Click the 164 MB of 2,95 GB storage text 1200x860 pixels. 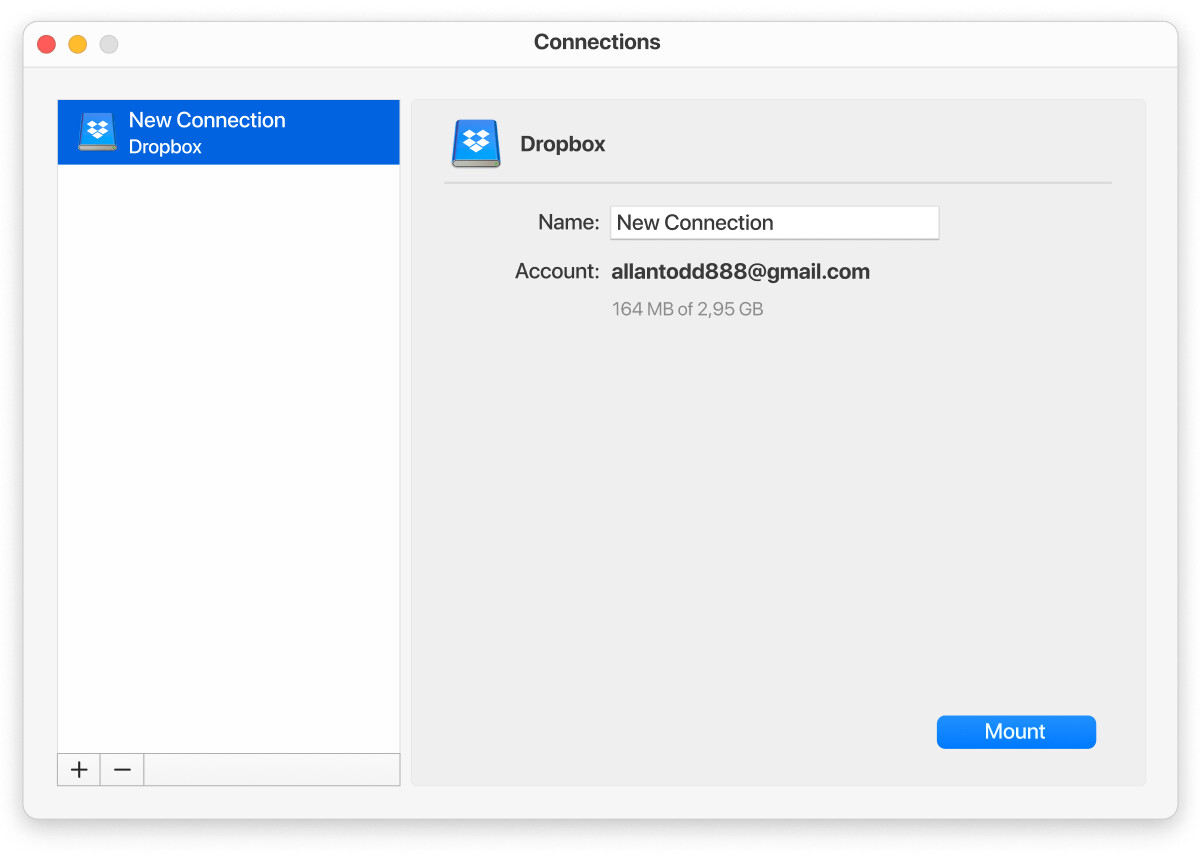pyautogui.click(x=687, y=310)
